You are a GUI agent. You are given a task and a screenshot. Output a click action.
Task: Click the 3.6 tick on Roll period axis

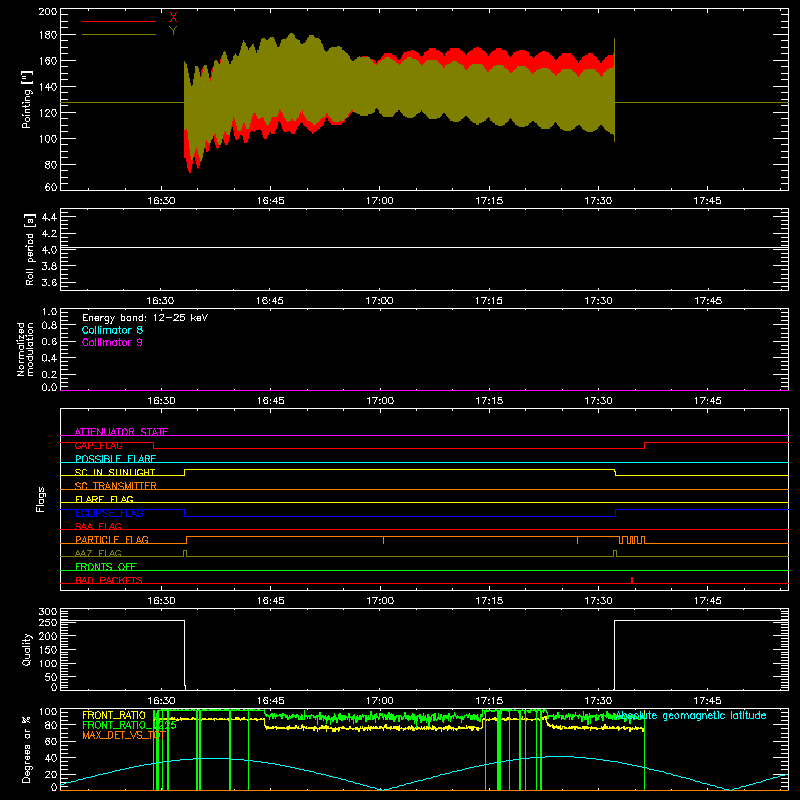point(49,282)
